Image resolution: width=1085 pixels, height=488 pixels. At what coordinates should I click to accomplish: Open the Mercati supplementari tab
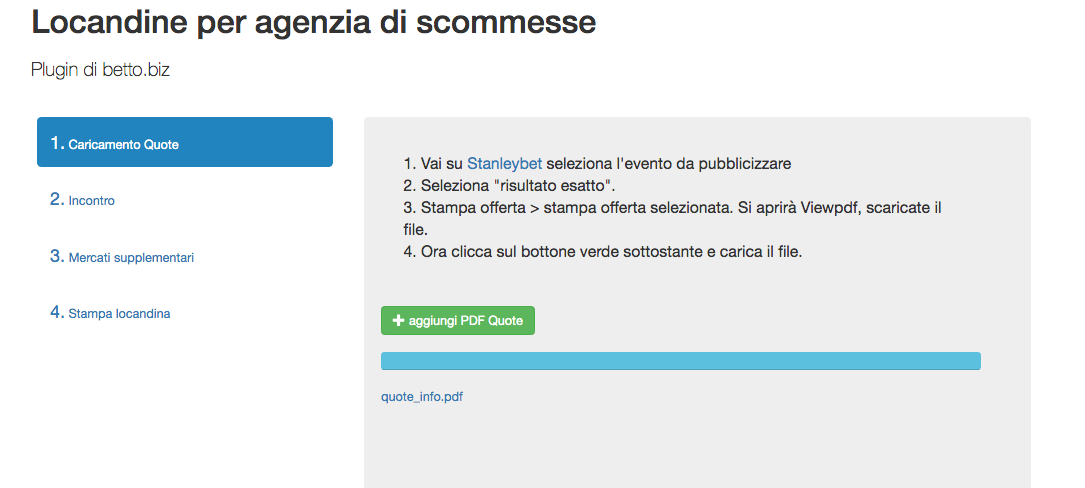click(x=131, y=258)
